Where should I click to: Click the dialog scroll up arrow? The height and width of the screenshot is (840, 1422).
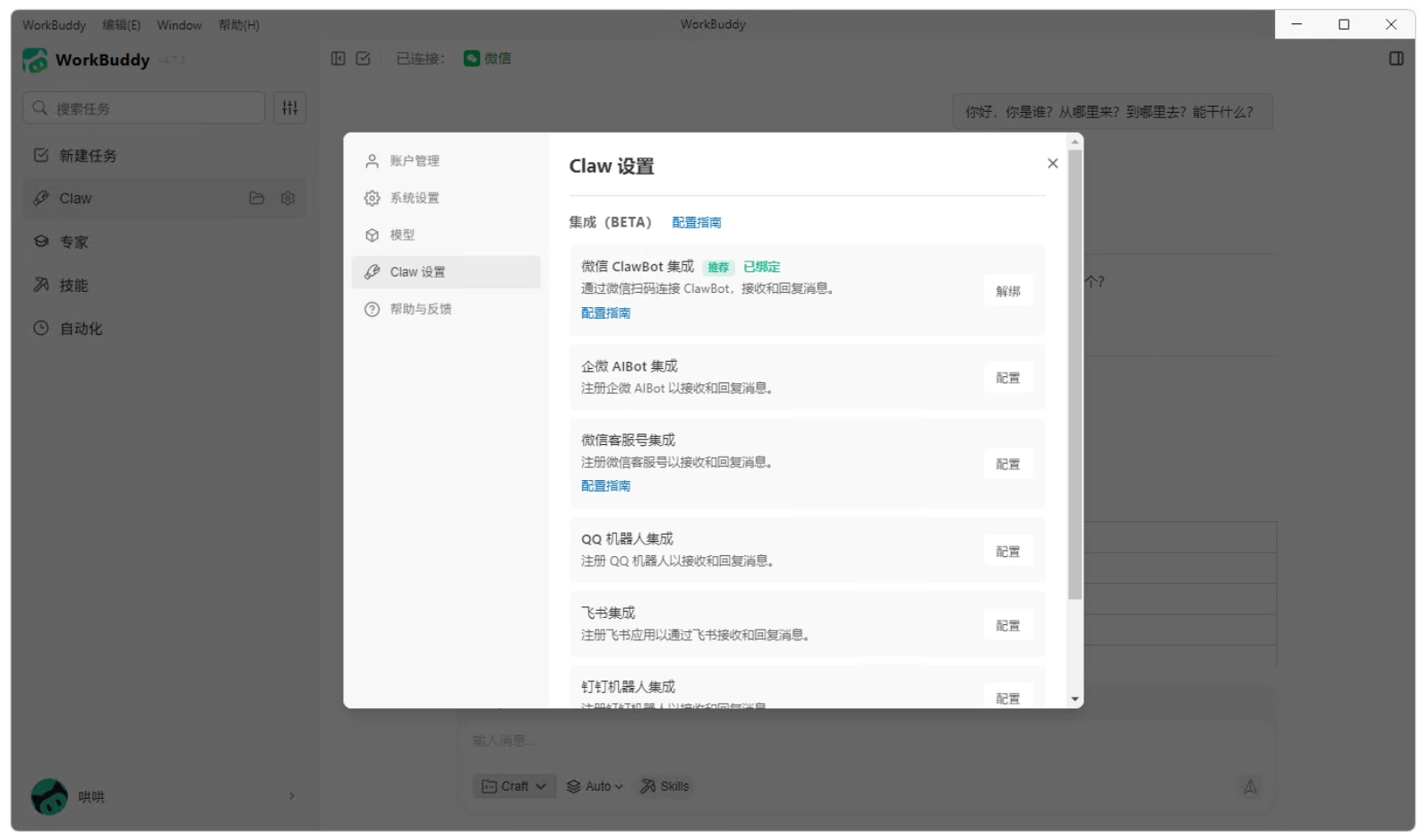(x=1075, y=141)
